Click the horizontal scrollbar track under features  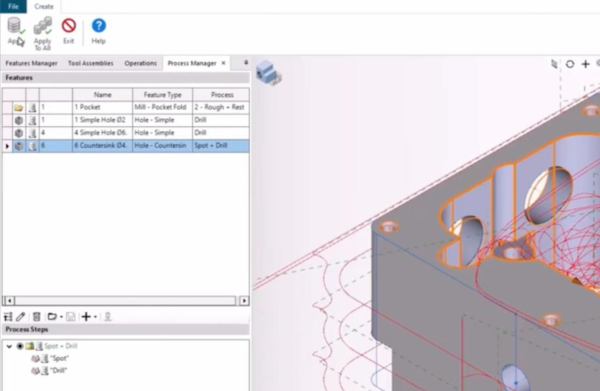[125, 301]
